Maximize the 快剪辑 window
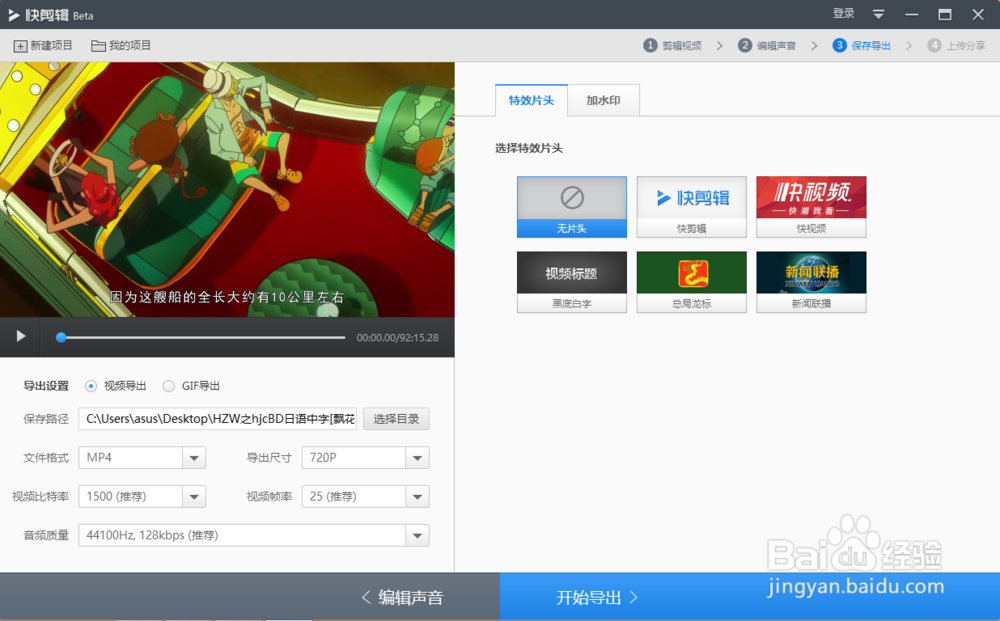 tap(945, 14)
